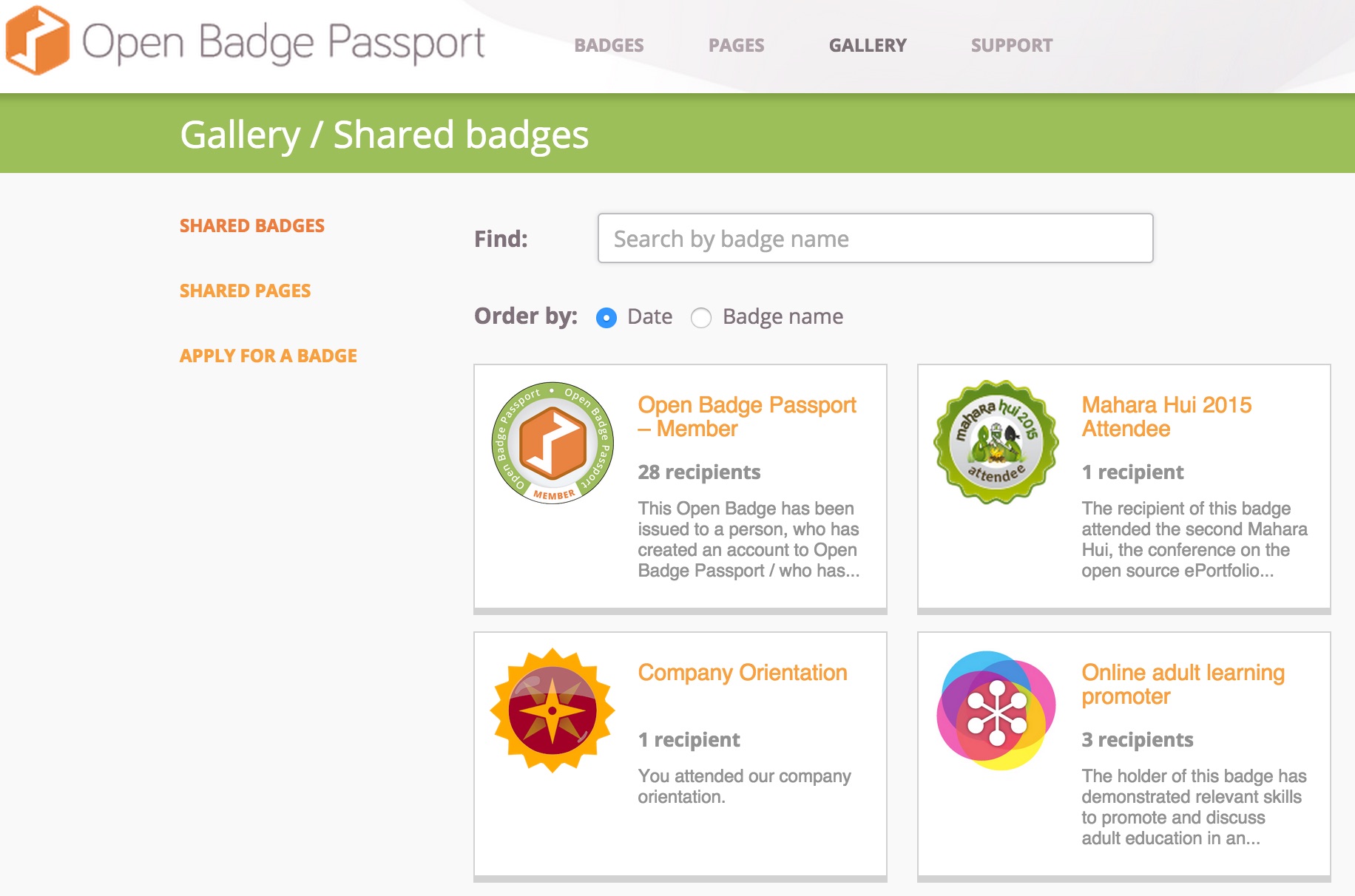Open the Support menu item
The image size is (1355, 896).
1011,45
